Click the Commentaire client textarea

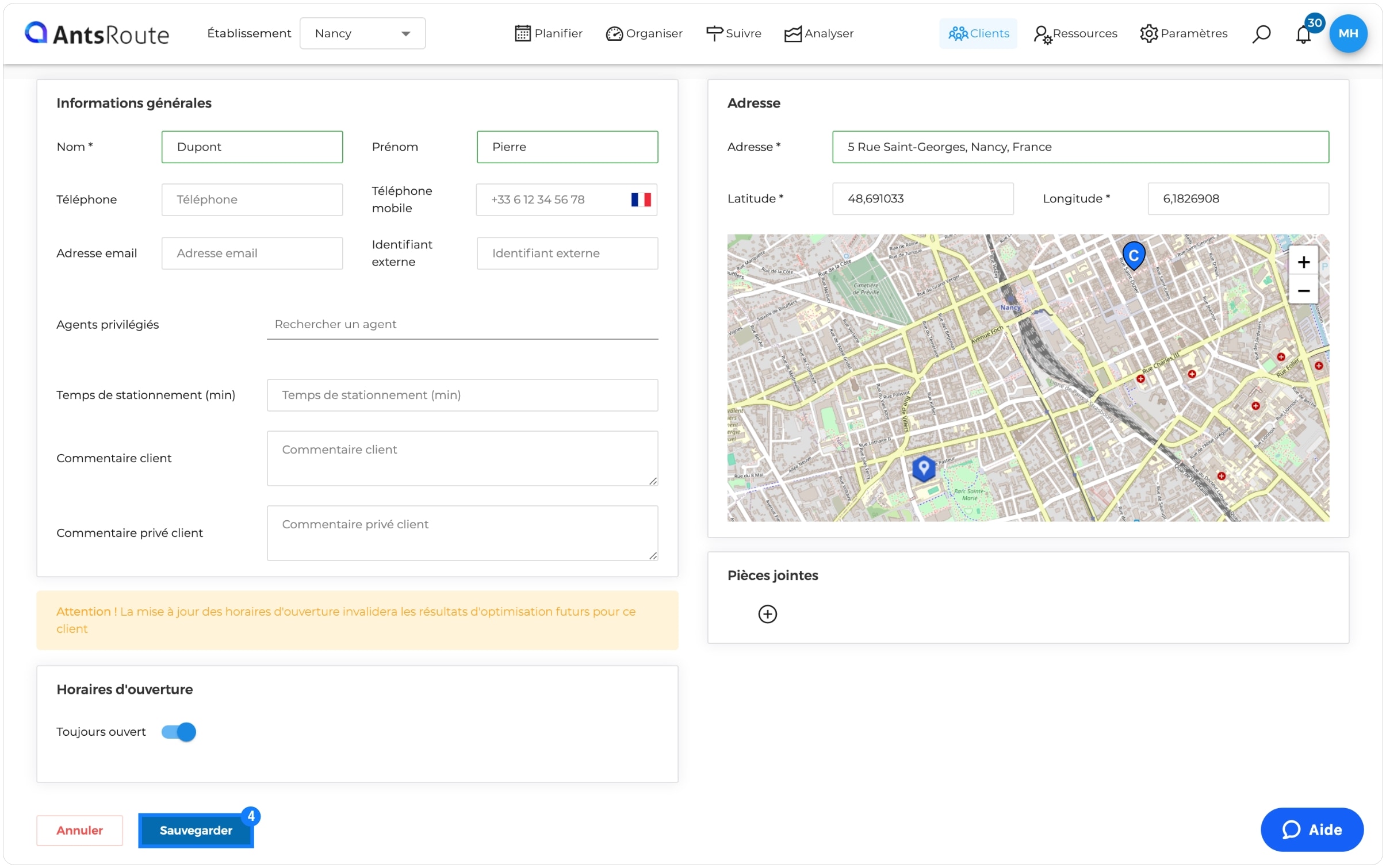point(462,458)
